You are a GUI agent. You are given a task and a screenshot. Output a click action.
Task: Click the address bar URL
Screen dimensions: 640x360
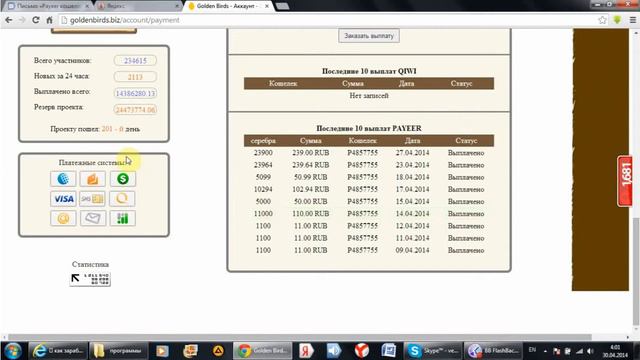pos(124,20)
